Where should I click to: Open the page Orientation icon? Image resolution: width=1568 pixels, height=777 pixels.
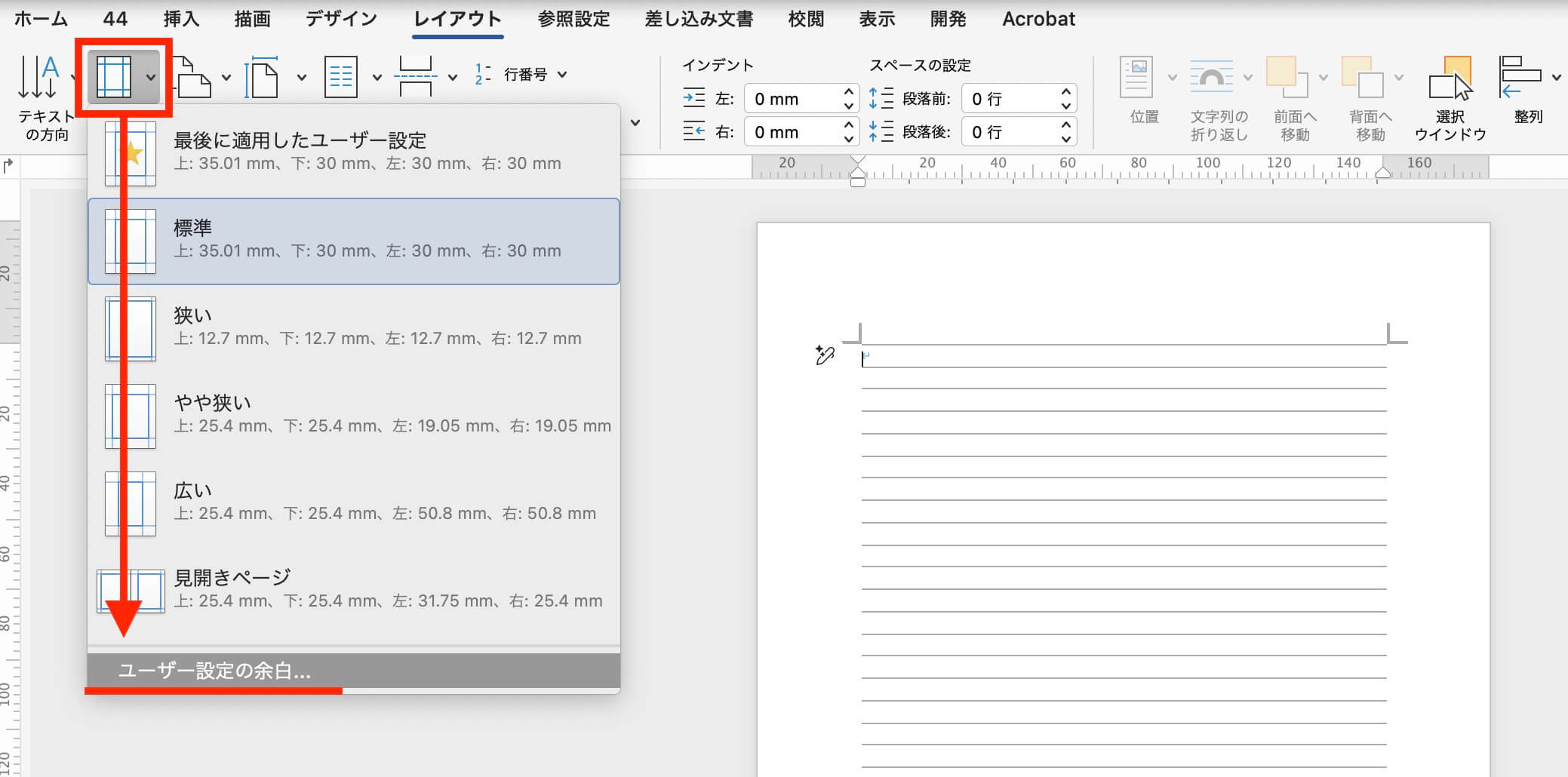pos(193,77)
